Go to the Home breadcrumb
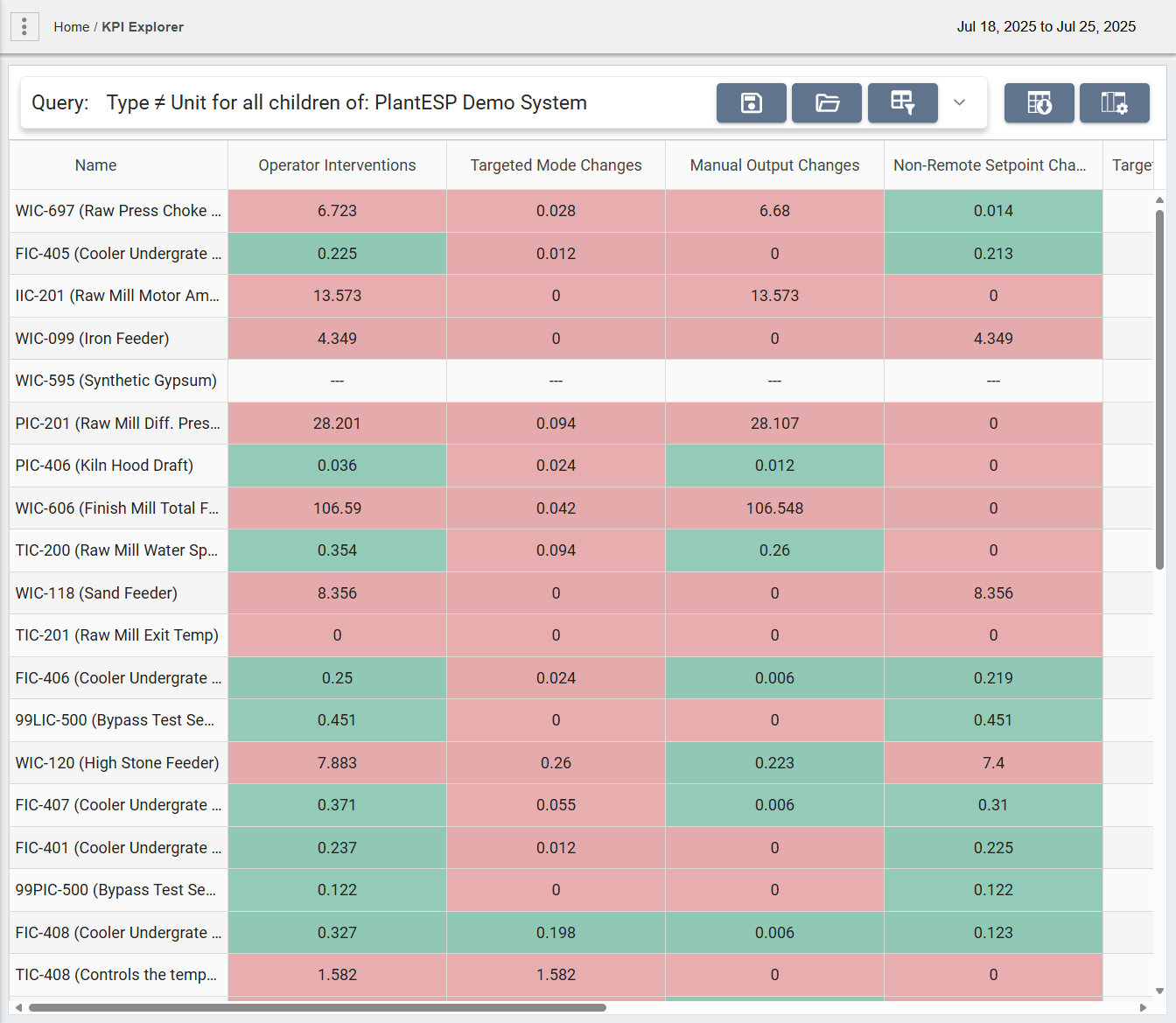 (72, 27)
